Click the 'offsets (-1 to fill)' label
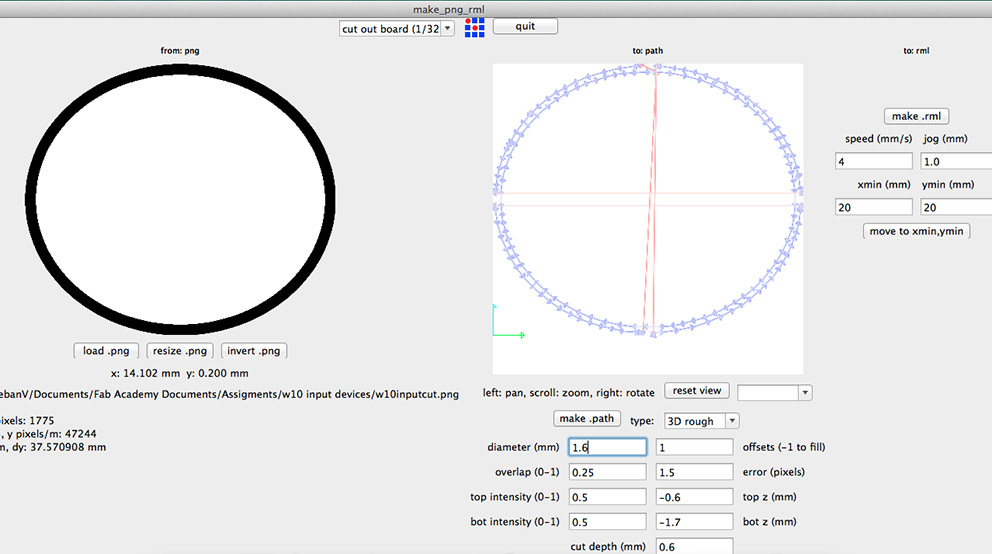The width and height of the screenshot is (992, 554). 784,447
